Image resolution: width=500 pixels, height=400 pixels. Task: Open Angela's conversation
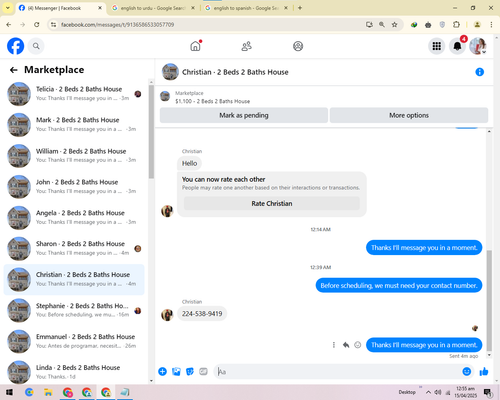[74, 217]
